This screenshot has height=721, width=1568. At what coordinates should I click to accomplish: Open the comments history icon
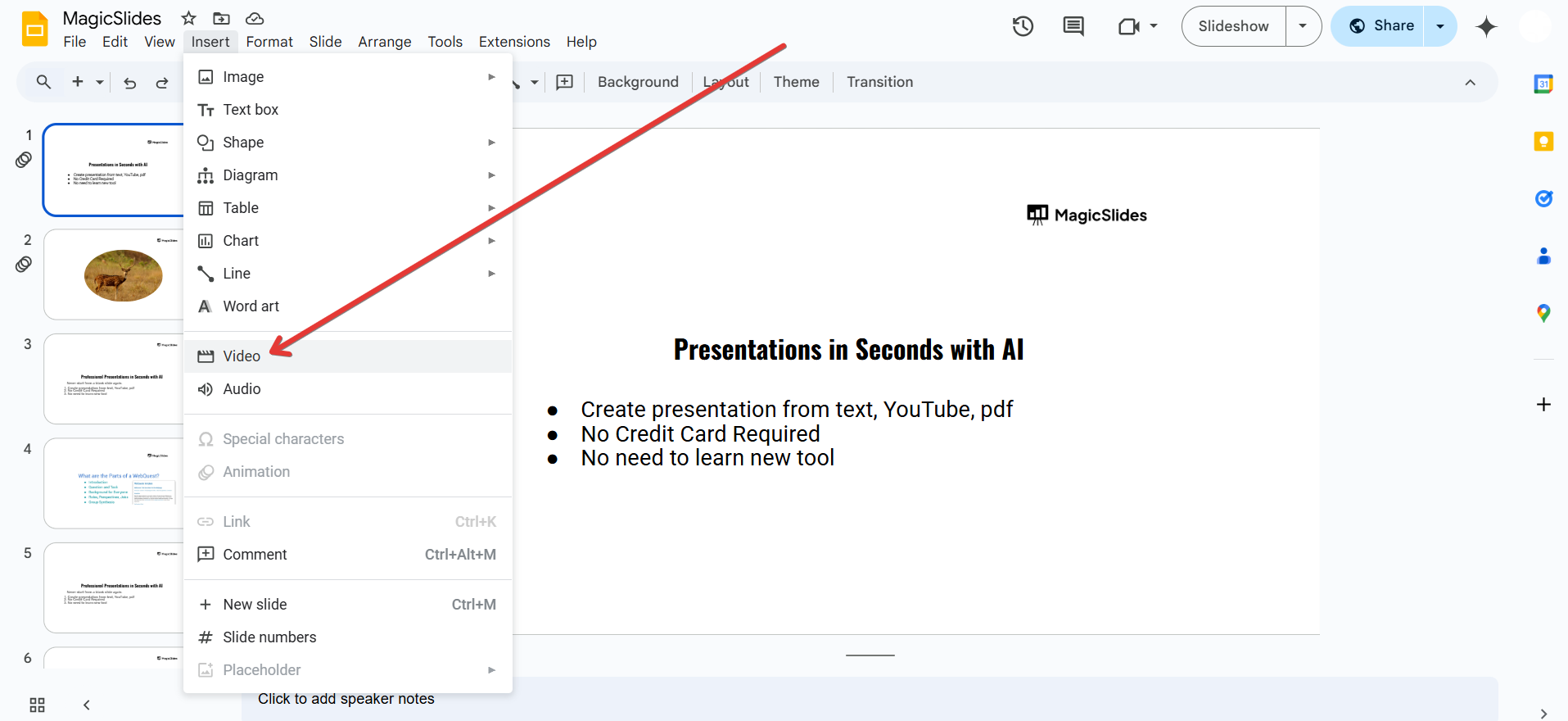tap(1073, 26)
